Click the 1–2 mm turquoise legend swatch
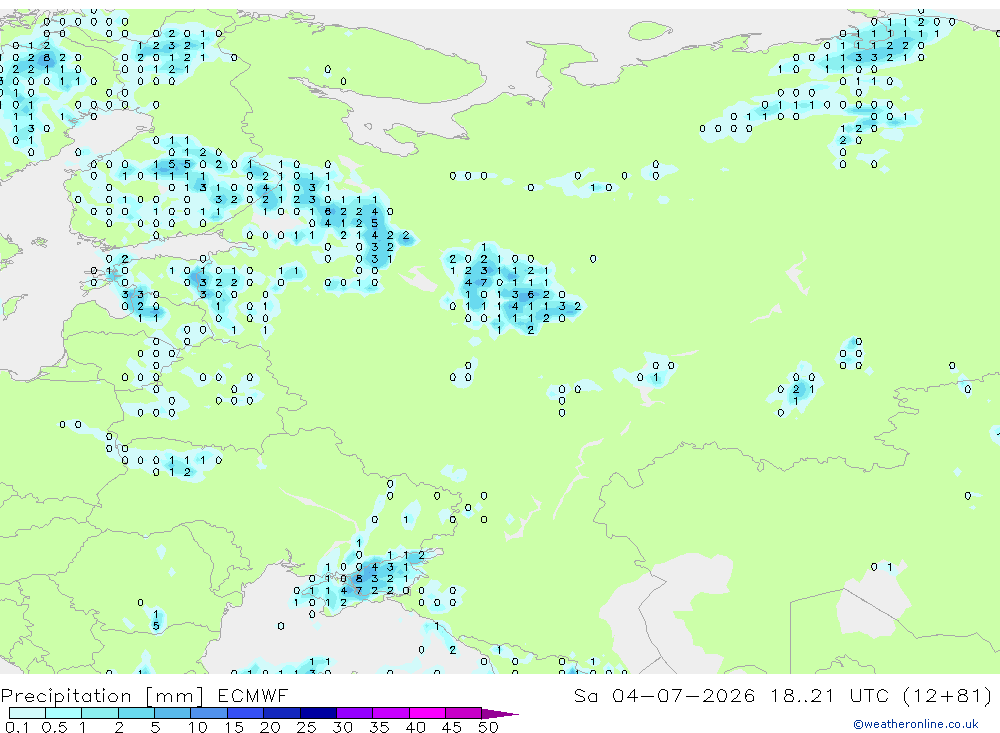 coord(100,713)
